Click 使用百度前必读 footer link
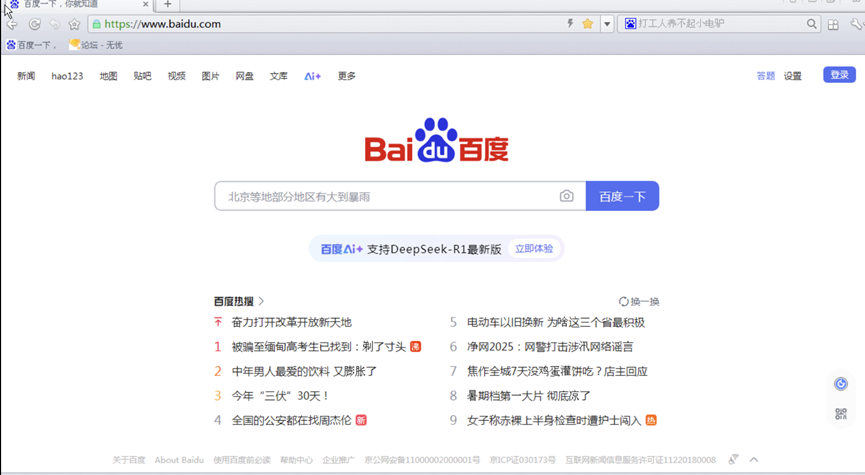Screen dimensions: 865x475 (242, 460)
